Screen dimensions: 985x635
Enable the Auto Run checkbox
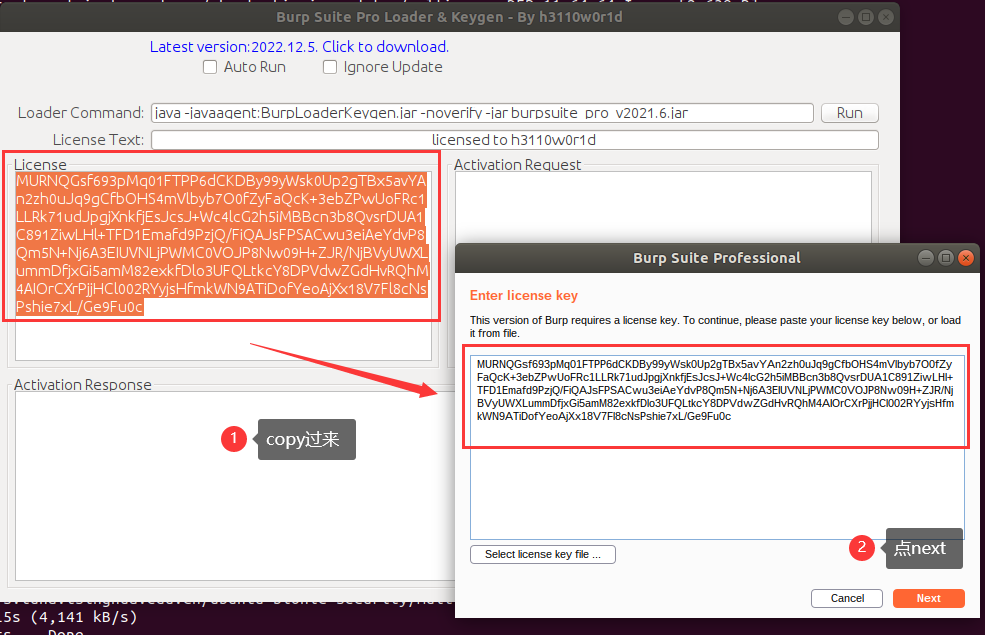(210, 67)
